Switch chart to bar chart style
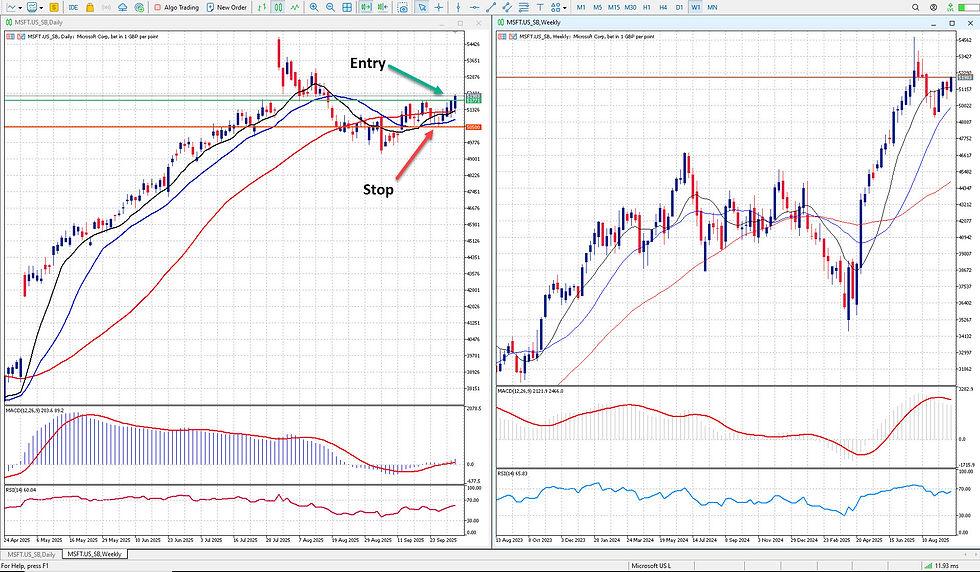 (262, 8)
